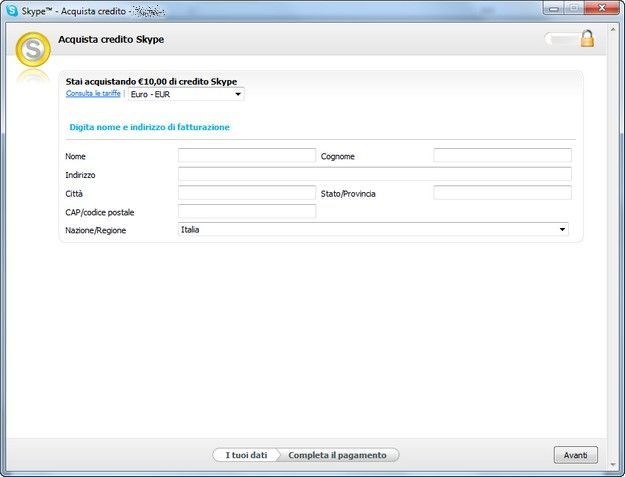Expand the Euro - EUR currency dropdown

(238, 94)
